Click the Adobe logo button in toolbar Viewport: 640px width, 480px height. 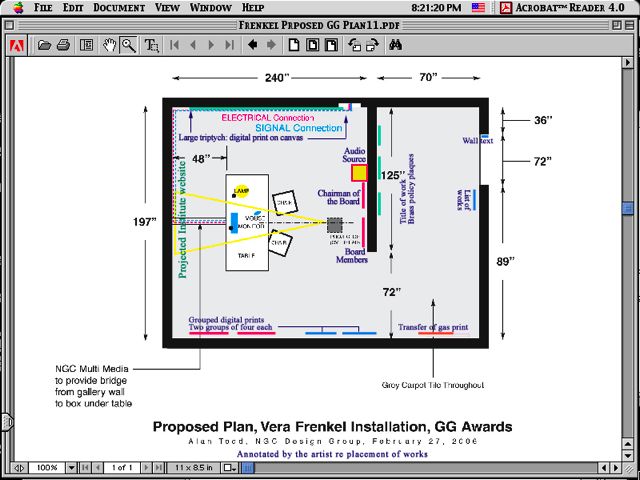click(16, 45)
